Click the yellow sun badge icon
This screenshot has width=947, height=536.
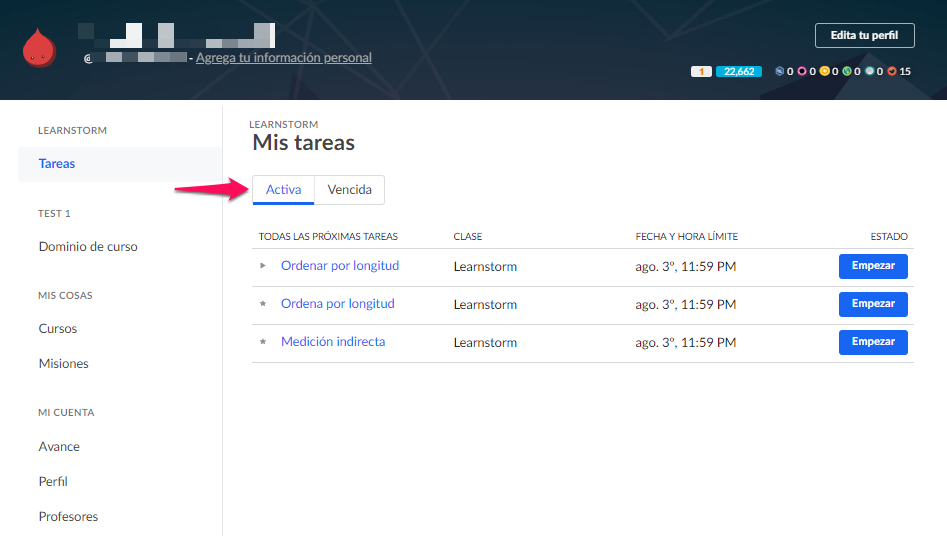(x=824, y=71)
